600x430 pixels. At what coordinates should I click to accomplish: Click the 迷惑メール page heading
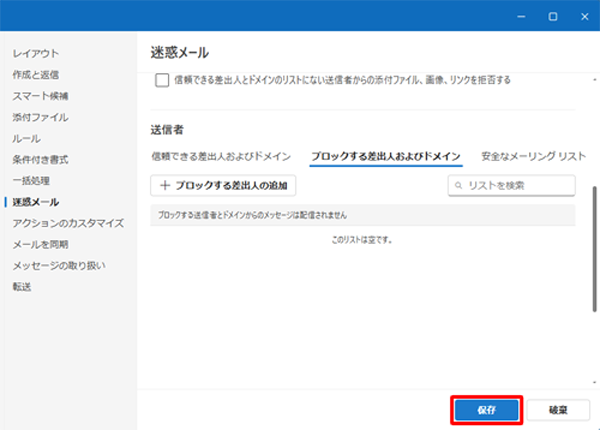click(x=180, y=53)
